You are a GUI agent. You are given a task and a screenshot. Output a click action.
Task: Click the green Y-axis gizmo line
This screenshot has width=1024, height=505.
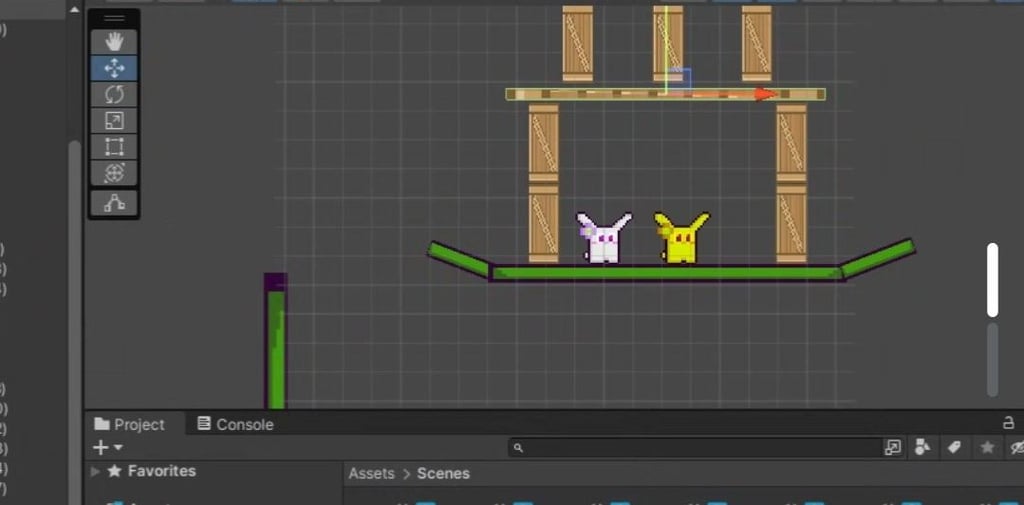tap(665, 46)
